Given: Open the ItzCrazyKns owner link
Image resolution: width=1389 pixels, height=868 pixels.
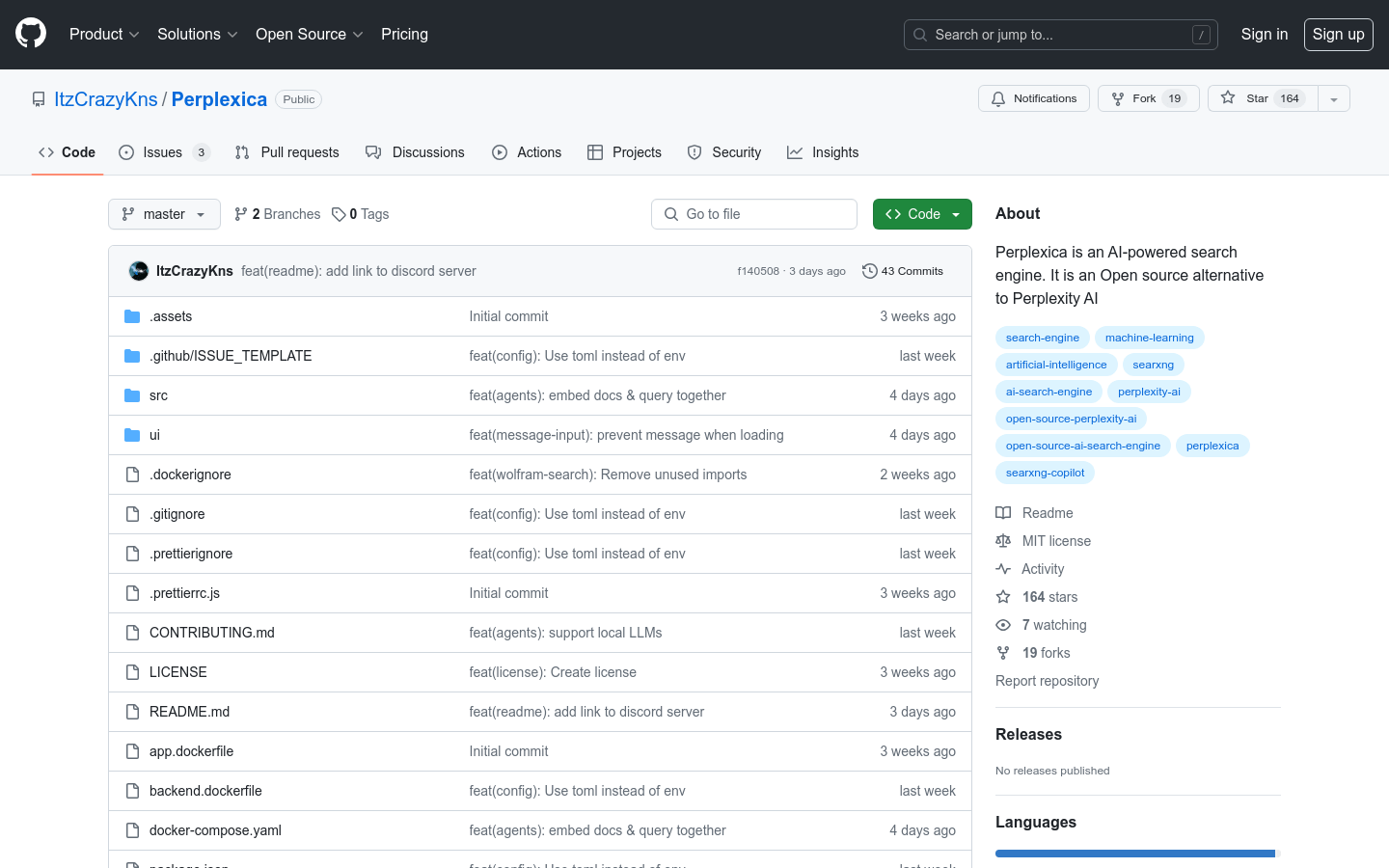Looking at the screenshot, I should pyautogui.click(x=106, y=99).
